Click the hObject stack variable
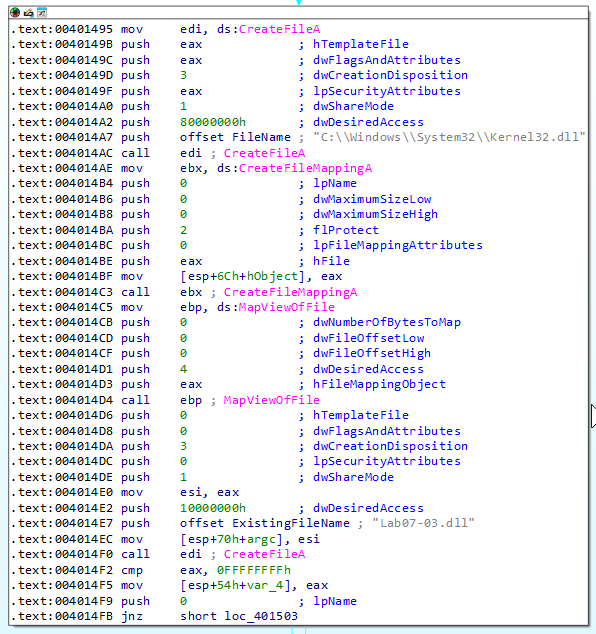The image size is (596, 634). [272, 277]
